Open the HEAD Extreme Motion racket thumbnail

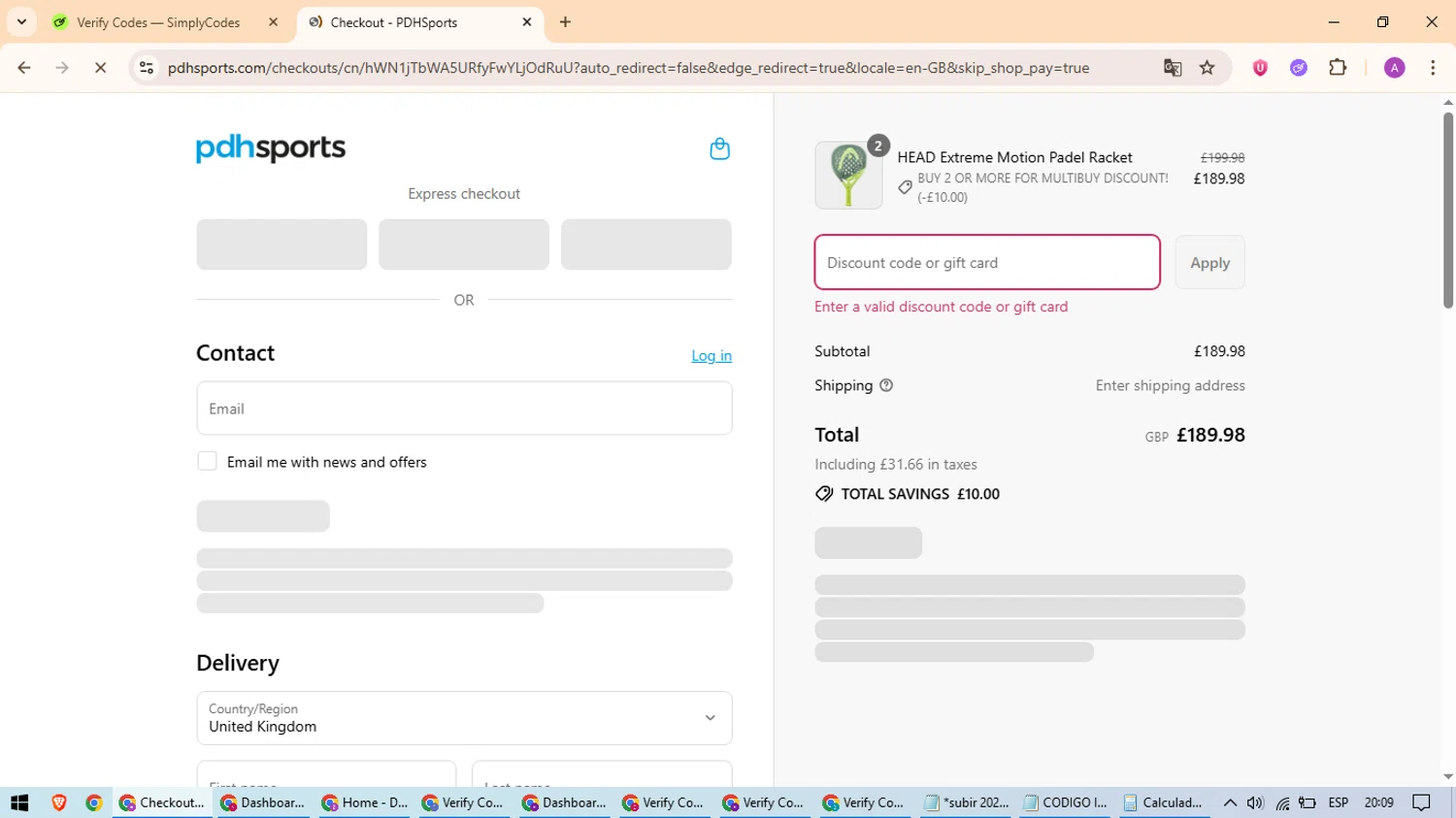[x=848, y=176]
